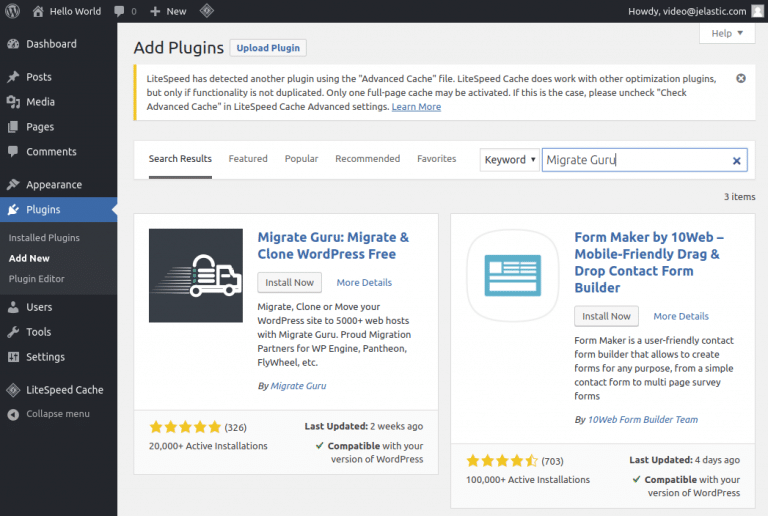Click the Media sidebar icon
Screen dimensions: 768x516
coord(13,102)
